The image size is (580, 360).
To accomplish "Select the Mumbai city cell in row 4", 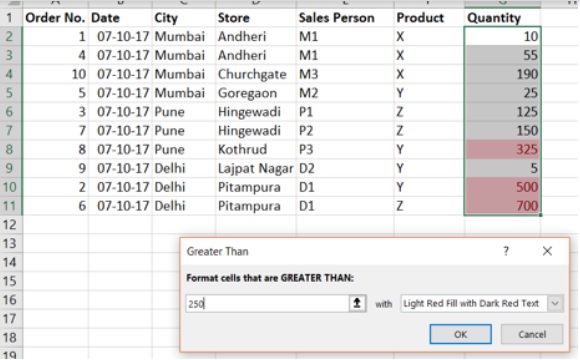I will point(184,74).
